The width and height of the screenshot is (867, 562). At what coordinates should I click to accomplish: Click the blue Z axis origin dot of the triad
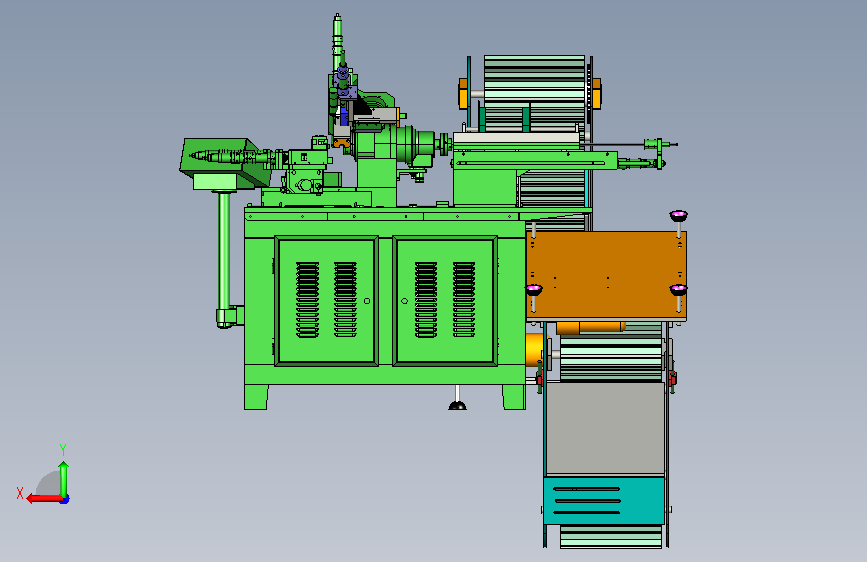pyautogui.click(x=65, y=500)
